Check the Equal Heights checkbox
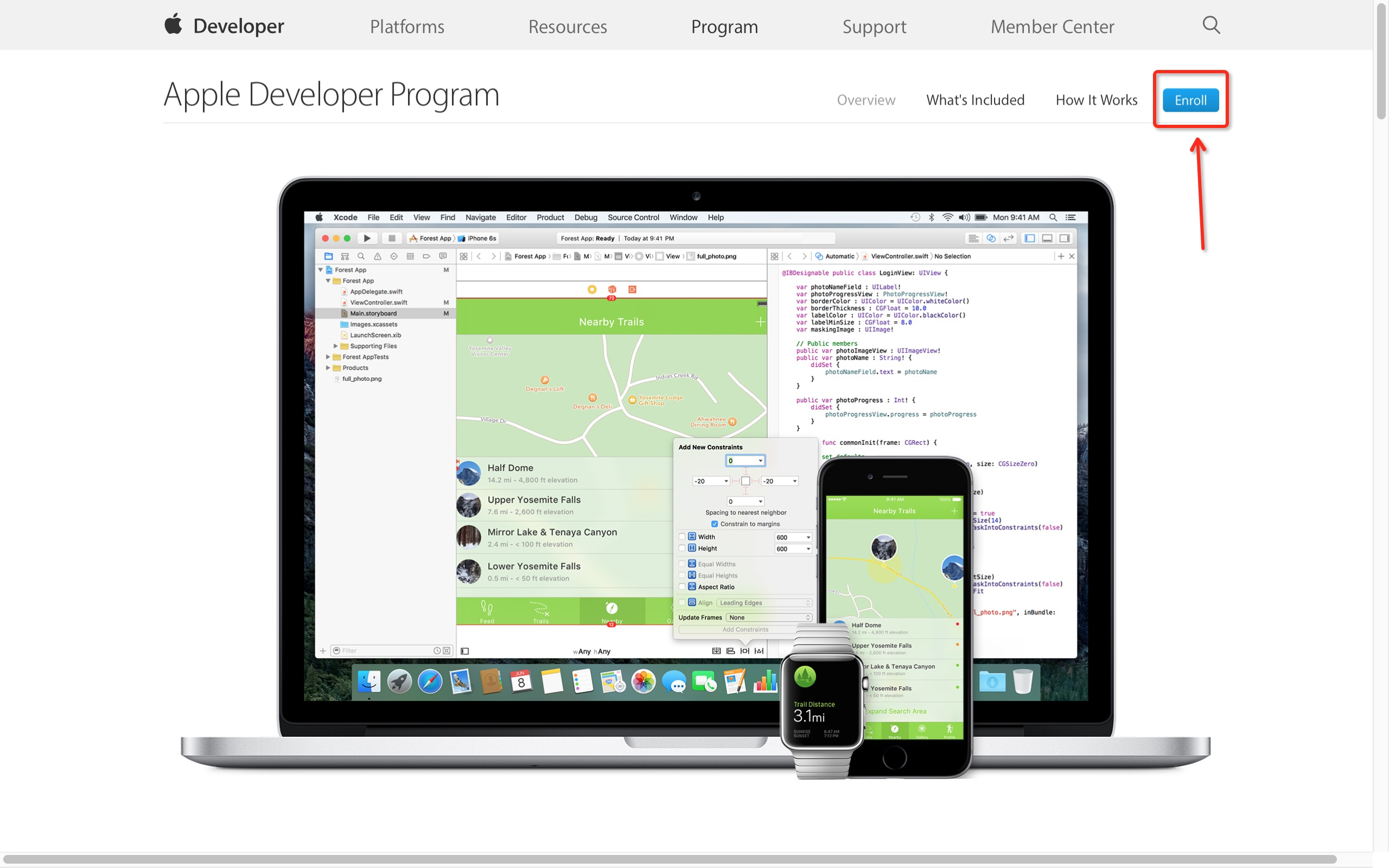 point(682,575)
